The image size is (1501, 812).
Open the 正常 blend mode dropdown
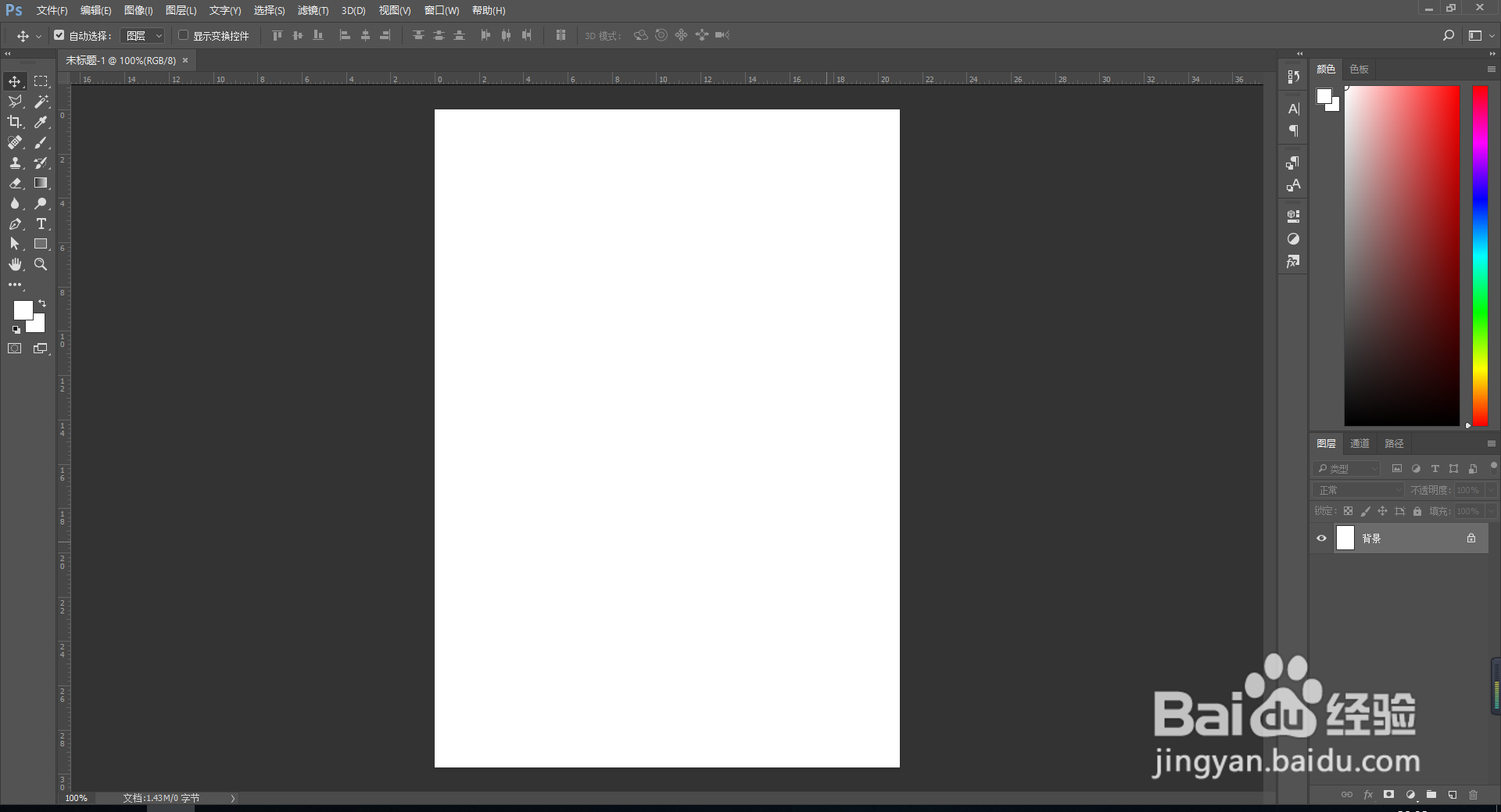pos(1359,490)
